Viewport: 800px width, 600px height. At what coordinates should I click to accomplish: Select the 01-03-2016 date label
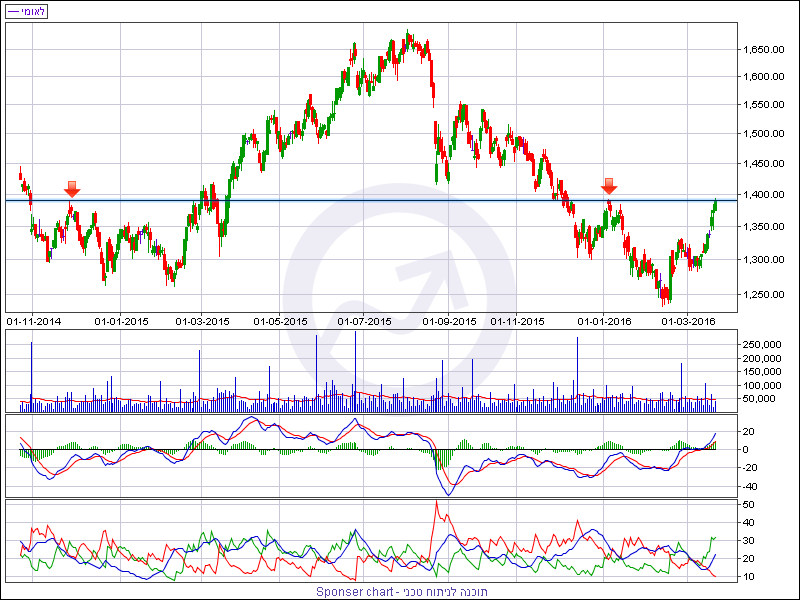(690, 321)
